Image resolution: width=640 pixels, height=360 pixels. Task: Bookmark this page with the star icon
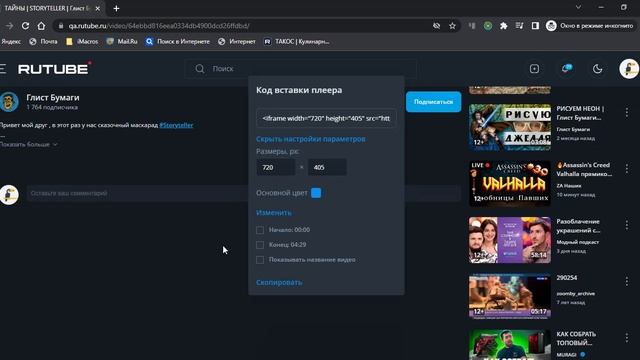coord(452,26)
